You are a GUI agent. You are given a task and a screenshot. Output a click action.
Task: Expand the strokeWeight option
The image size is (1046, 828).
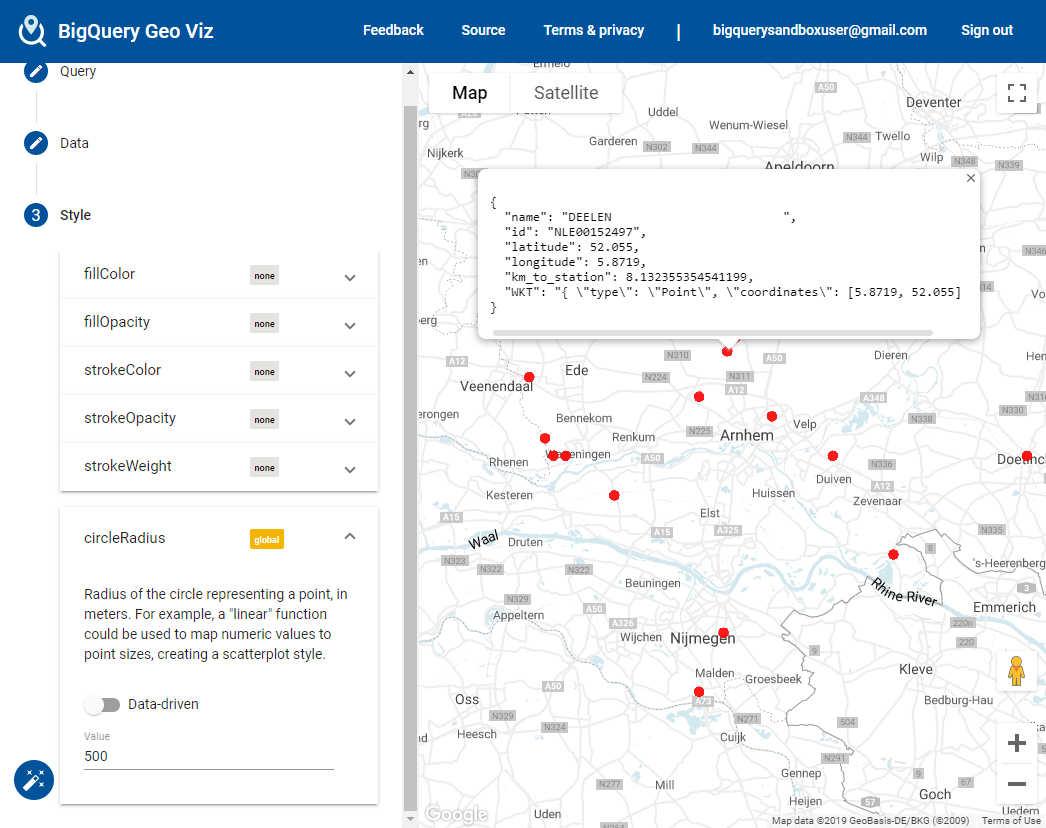tap(350, 470)
